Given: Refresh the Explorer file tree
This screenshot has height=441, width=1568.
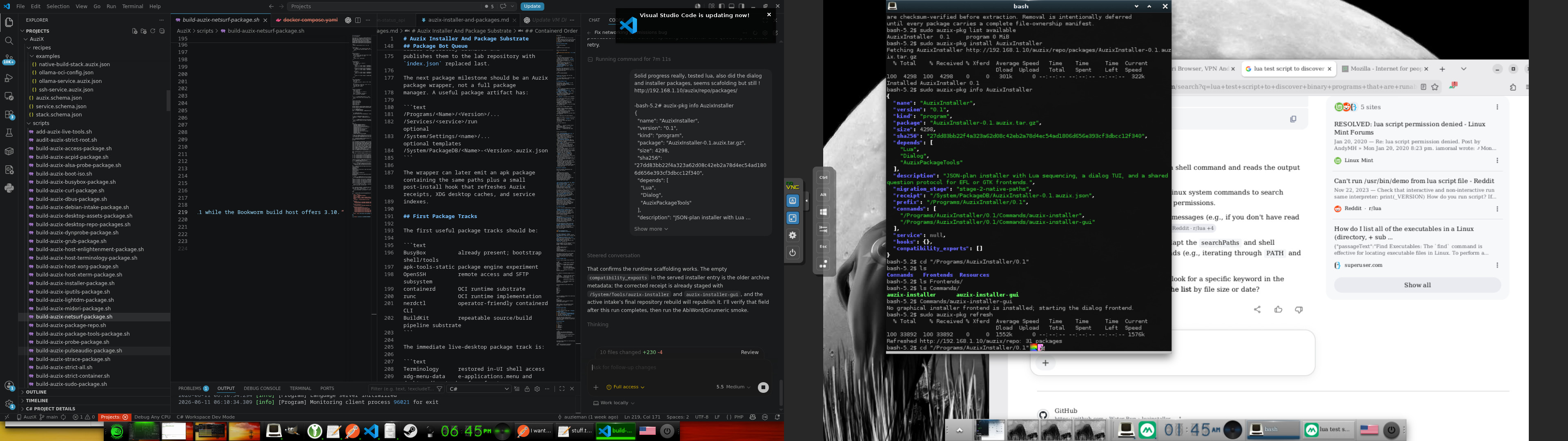Looking at the screenshot, I should pyautogui.click(x=153, y=31).
